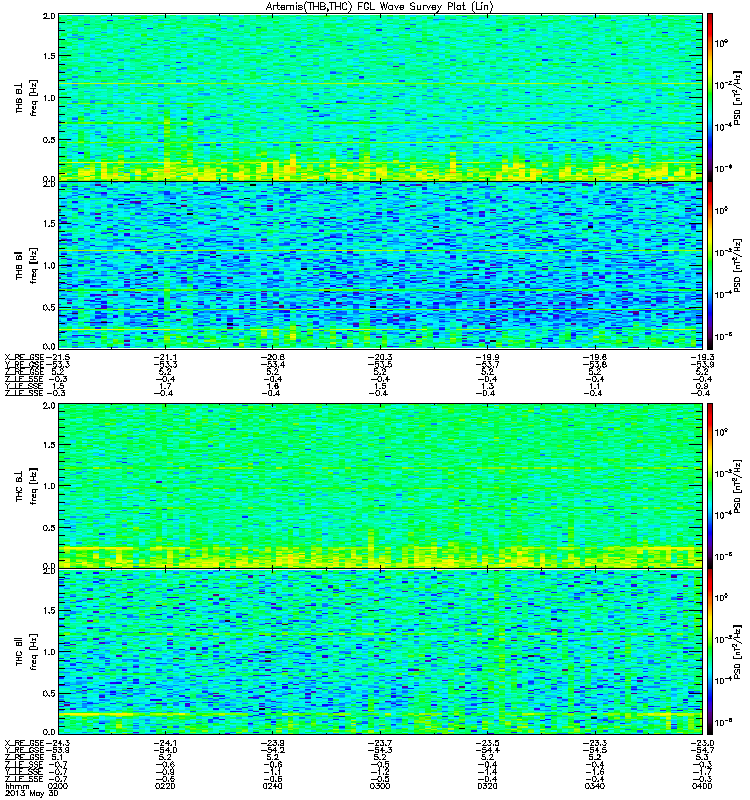Image resolution: width=750 pixels, height=800 pixels.
Task: Click the PSD label beside THB B-parallel color bar
Action: pyautogui.click(x=738, y=265)
